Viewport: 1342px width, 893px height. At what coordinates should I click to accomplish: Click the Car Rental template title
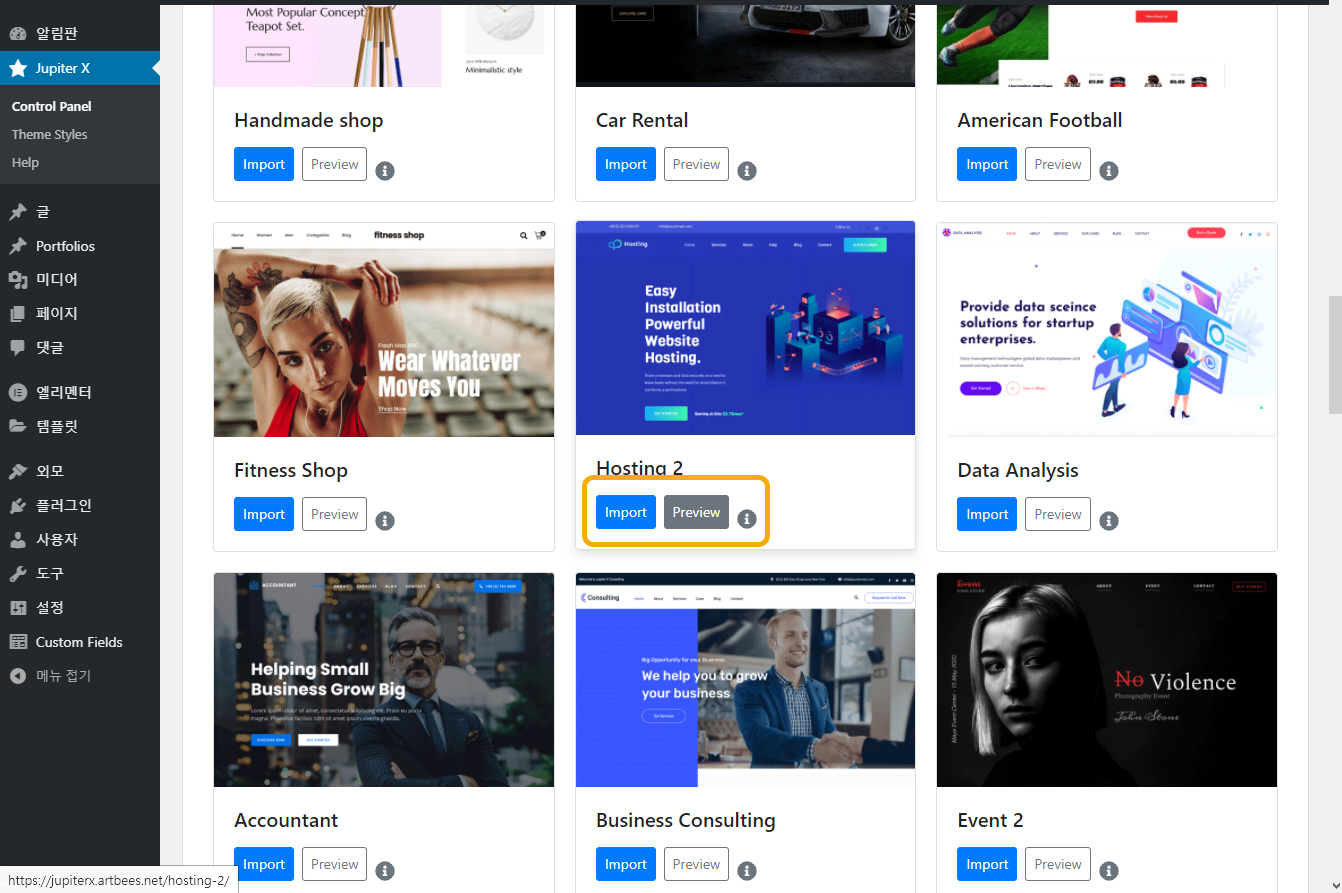(642, 120)
